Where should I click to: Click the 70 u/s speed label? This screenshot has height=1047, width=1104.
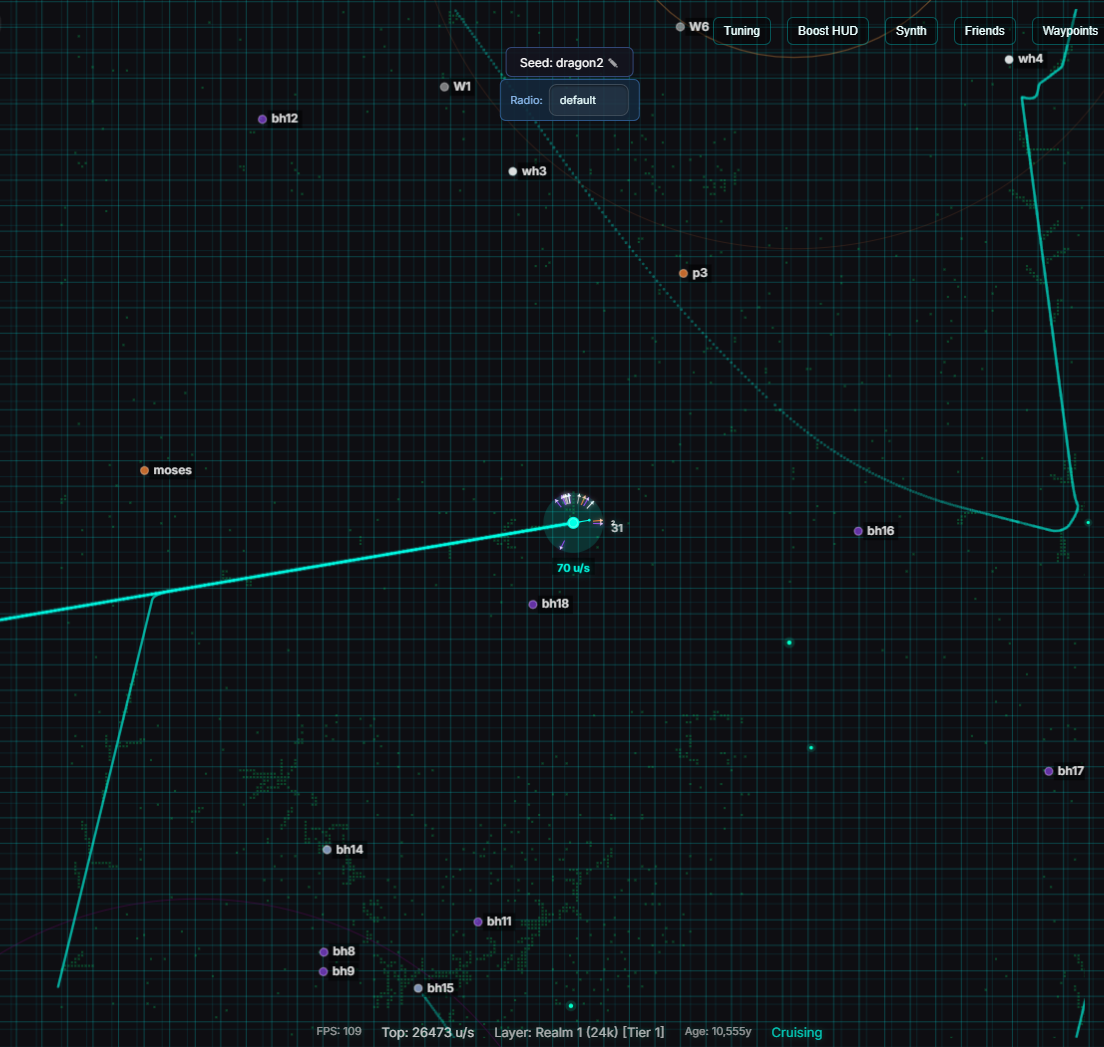pos(572,567)
